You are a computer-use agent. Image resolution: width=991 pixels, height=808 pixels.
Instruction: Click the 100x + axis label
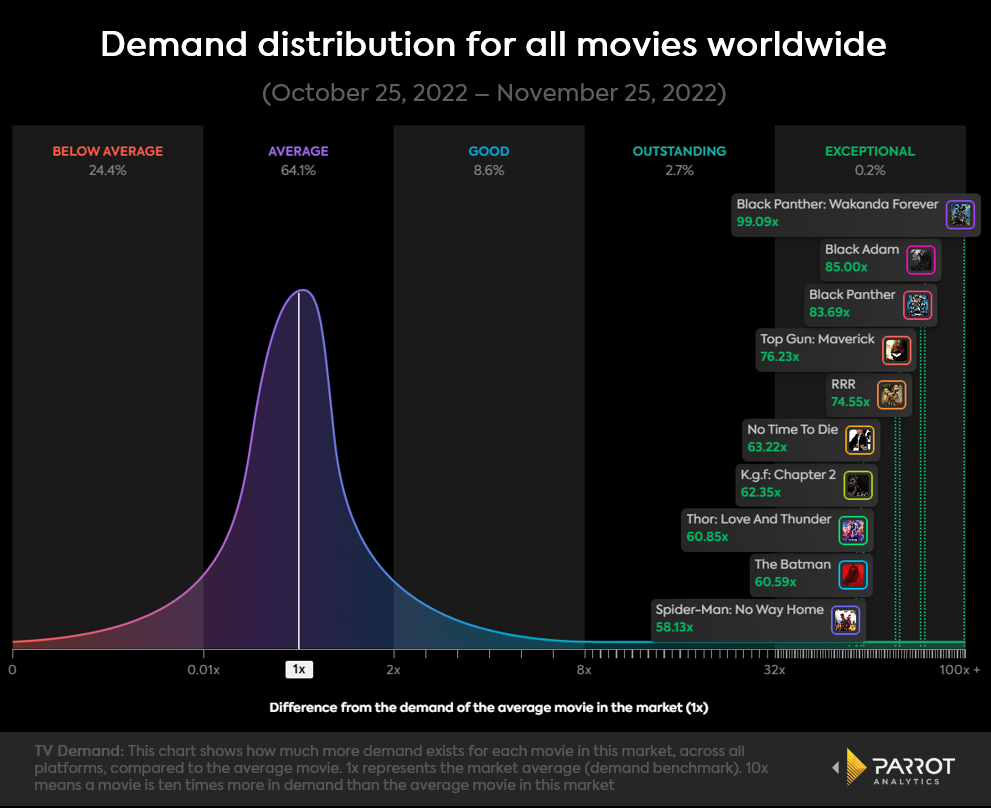(x=959, y=670)
